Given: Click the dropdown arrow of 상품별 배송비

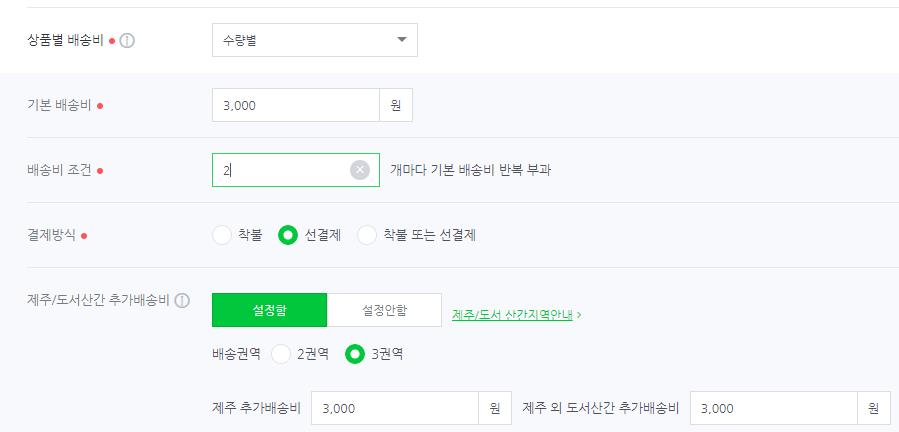Looking at the screenshot, I should click(402, 40).
